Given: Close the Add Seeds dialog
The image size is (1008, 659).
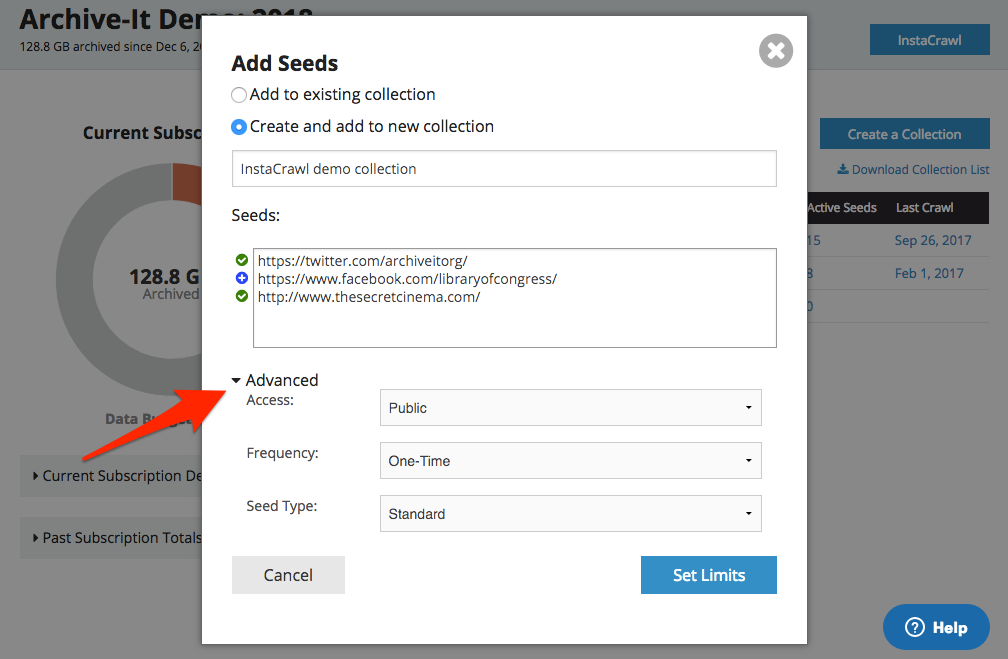Looking at the screenshot, I should pos(776,50).
